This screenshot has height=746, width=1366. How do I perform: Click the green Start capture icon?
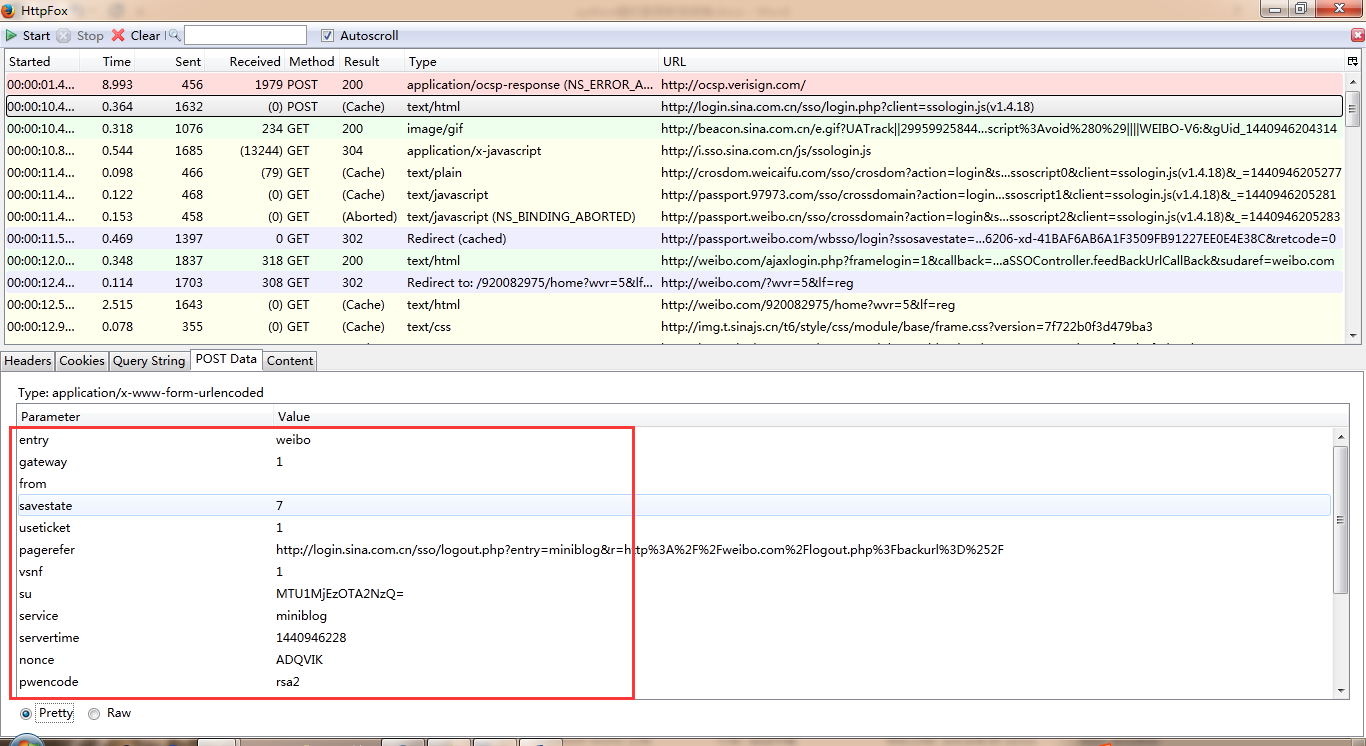click(12, 35)
